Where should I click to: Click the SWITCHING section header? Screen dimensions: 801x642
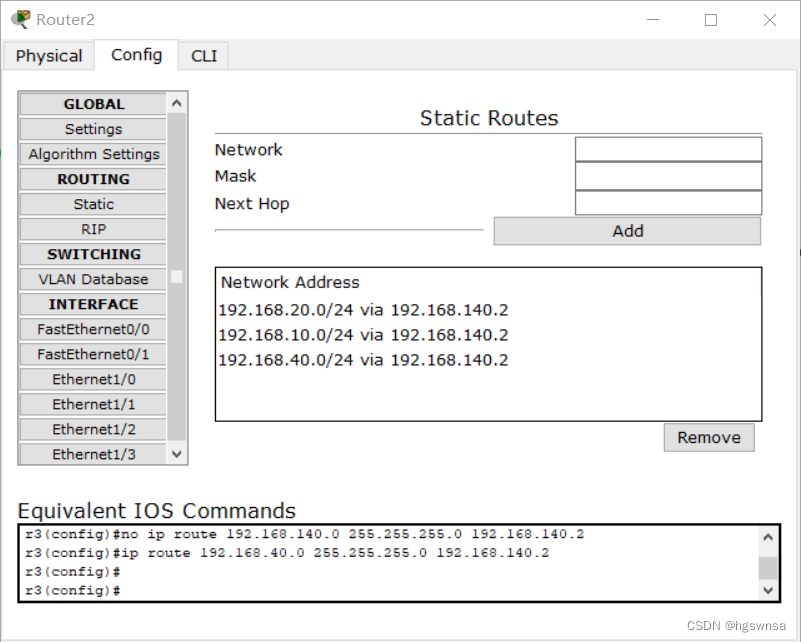coord(93,254)
